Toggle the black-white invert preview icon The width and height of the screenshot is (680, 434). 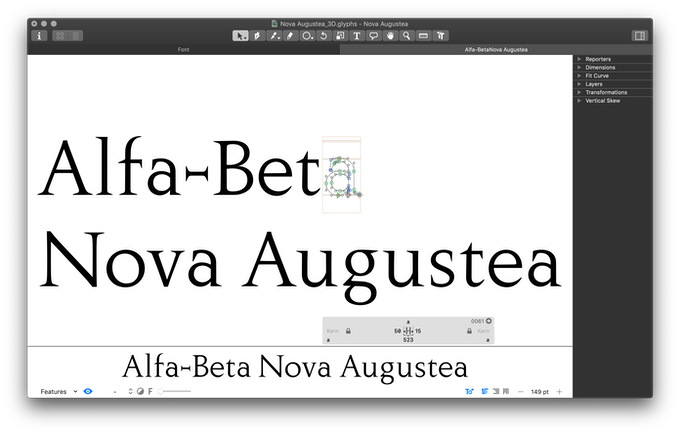click(x=140, y=392)
